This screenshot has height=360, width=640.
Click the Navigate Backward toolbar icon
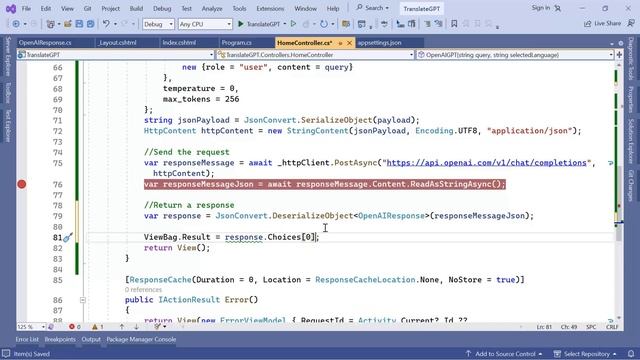16,24
